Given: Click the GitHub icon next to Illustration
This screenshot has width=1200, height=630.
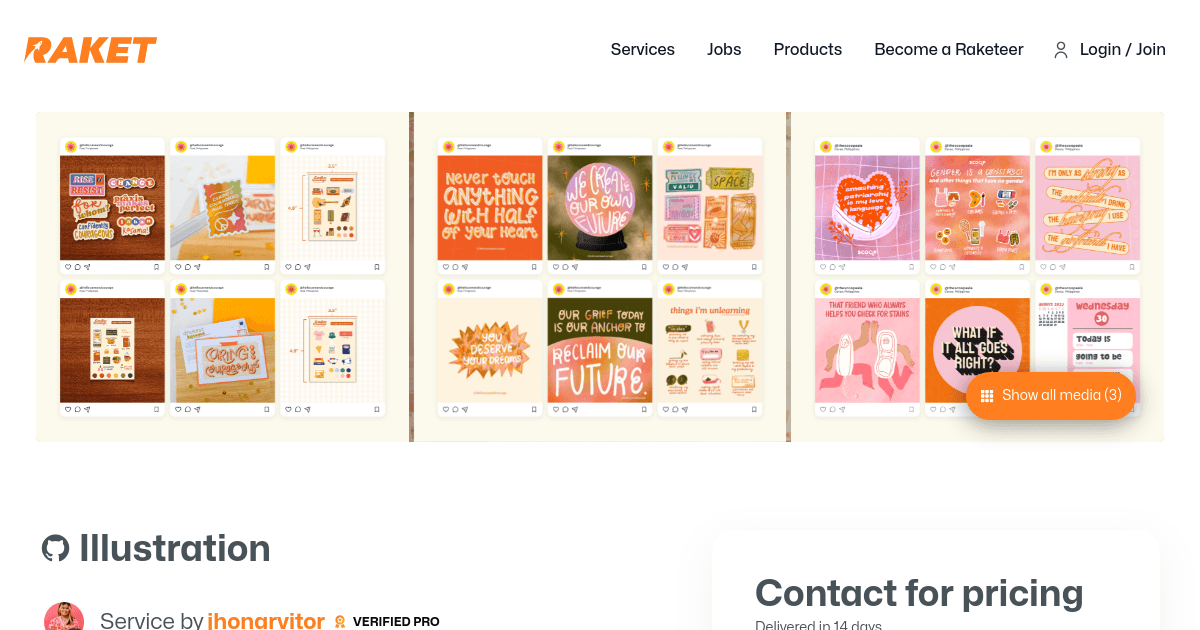Looking at the screenshot, I should click(x=55, y=548).
